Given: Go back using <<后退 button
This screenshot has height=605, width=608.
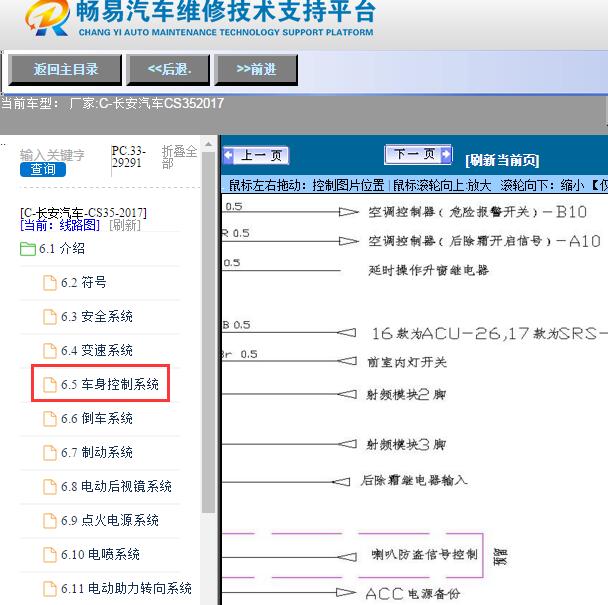Looking at the screenshot, I should point(168,70).
